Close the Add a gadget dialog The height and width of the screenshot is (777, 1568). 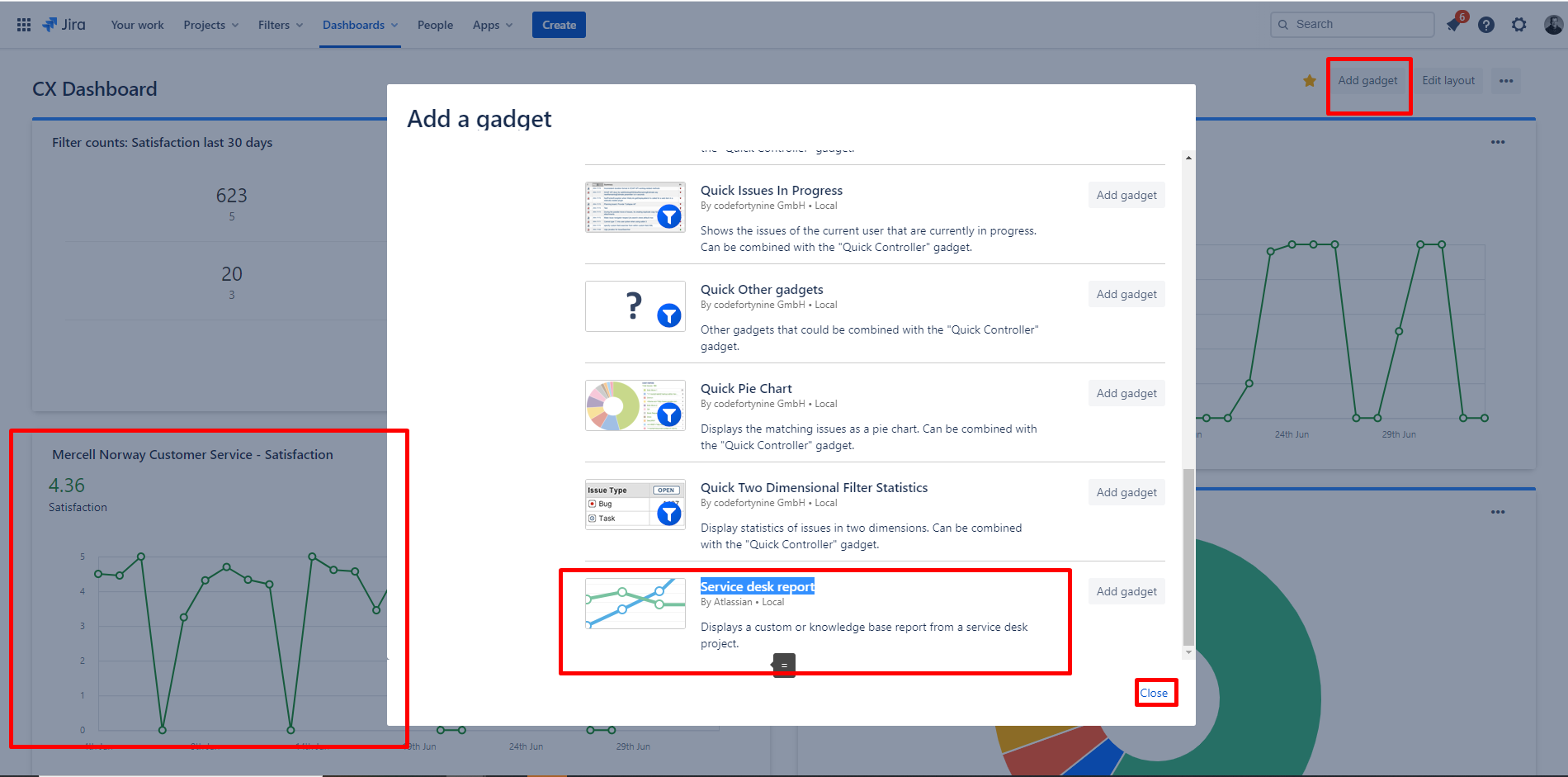[1155, 692]
